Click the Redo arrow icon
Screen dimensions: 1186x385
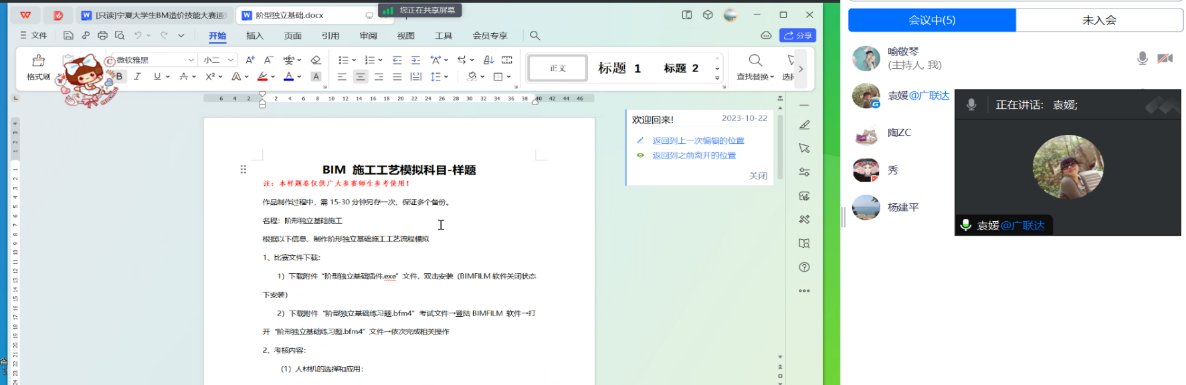163,36
